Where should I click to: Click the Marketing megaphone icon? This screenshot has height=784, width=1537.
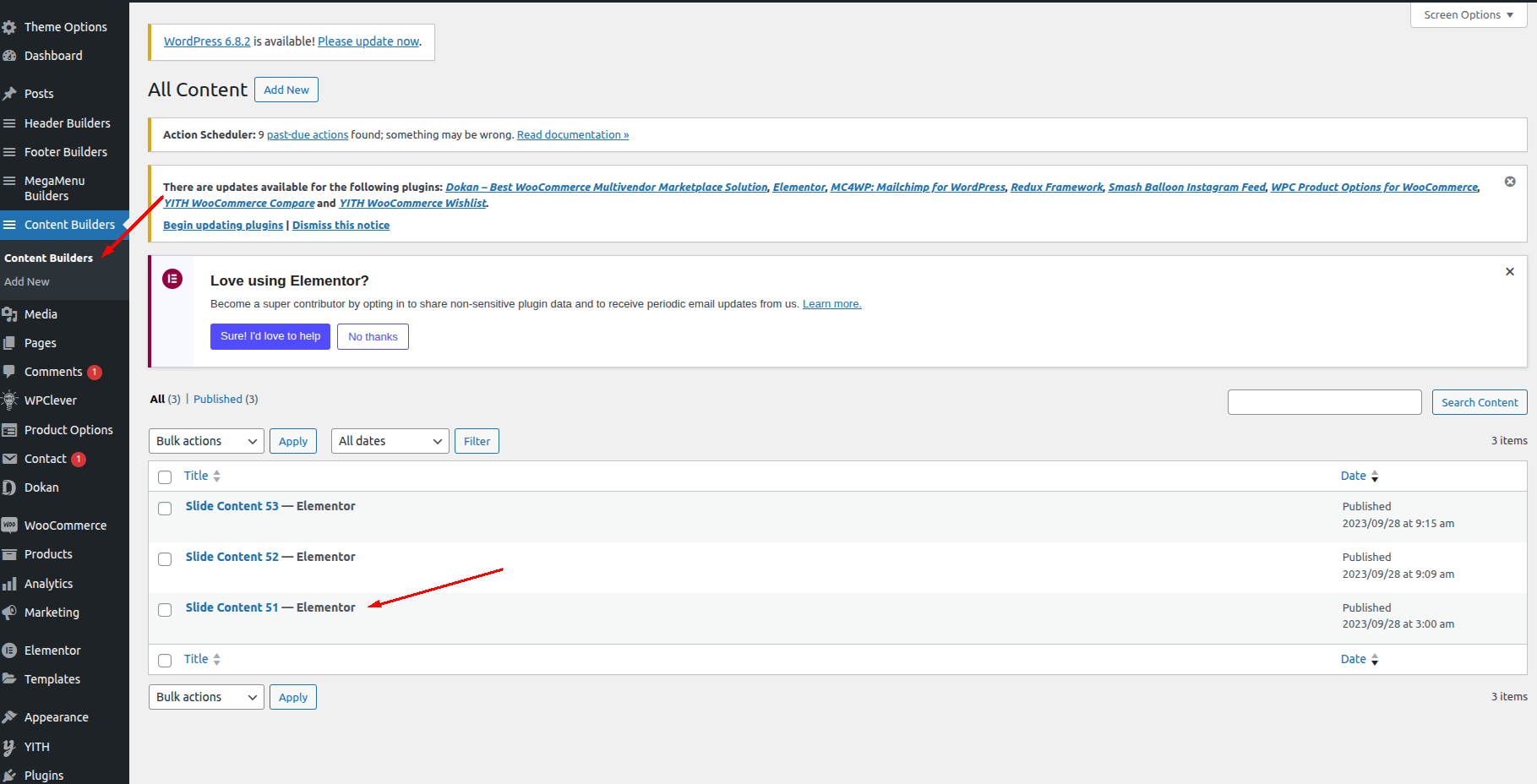[9, 612]
